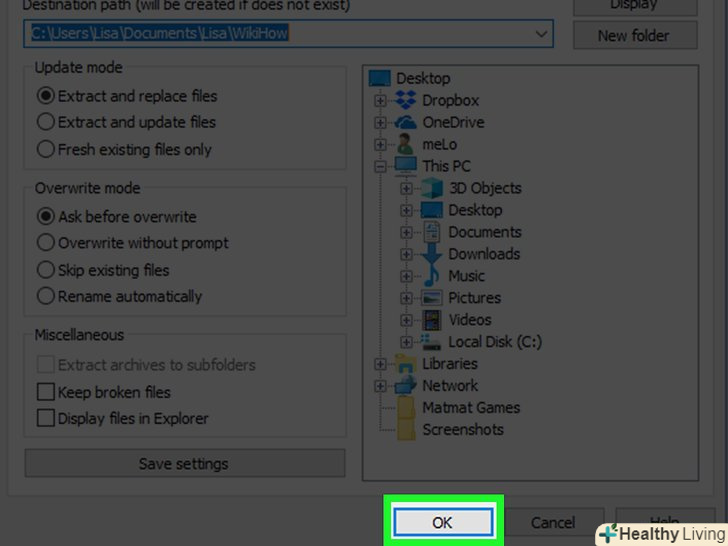Image resolution: width=728 pixels, height=546 pixels.
Task: Open the destination path dropdown arrow
Action: point(541,33)
